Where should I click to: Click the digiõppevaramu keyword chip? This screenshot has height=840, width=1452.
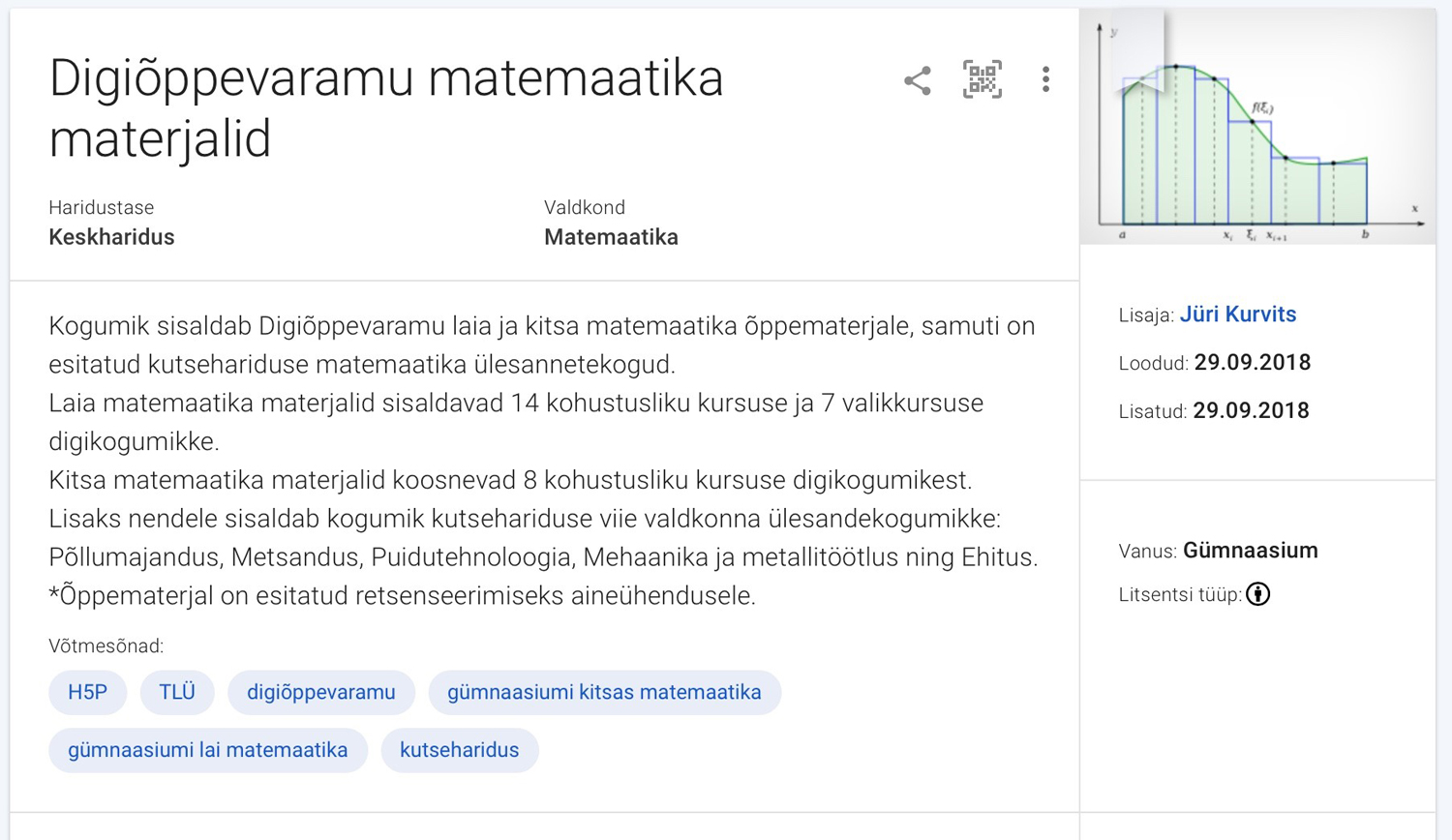(x=320, y=693)
